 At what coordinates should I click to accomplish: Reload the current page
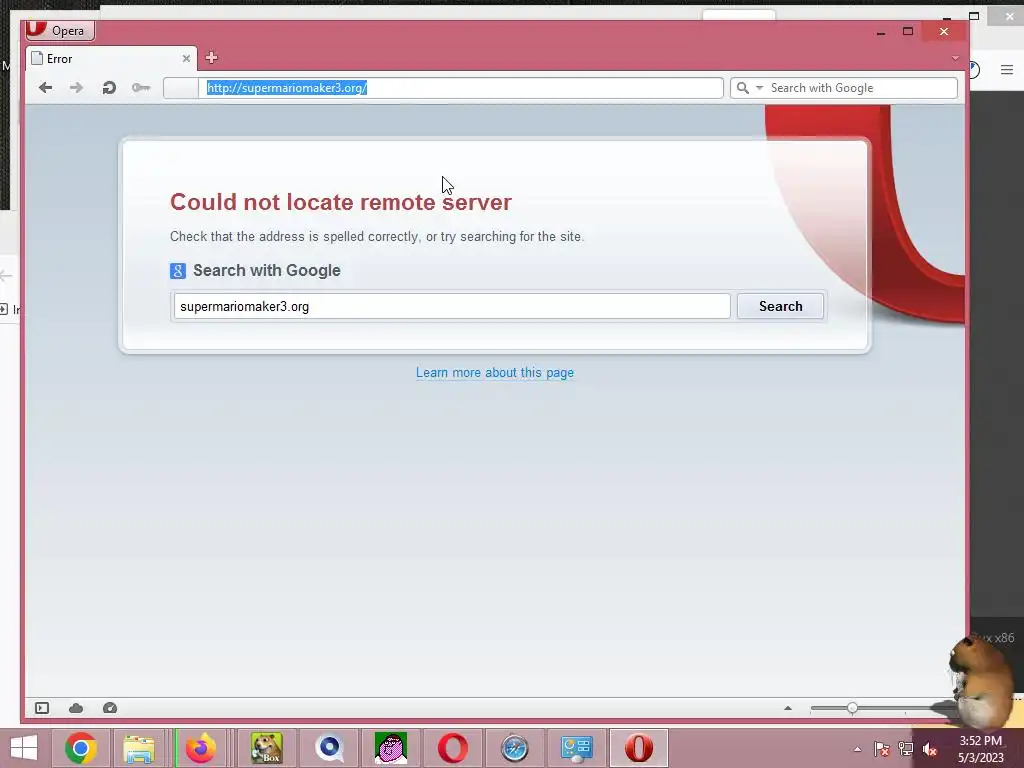[108, 88]
